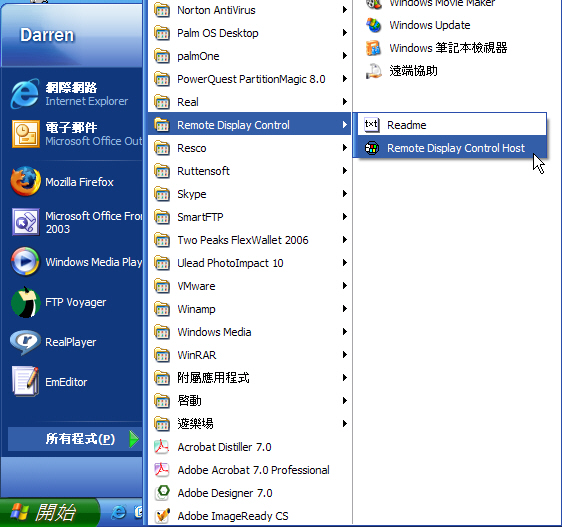The image size is (562, 527).
Task: Click 電子郵件 Microsoft Office Outlook label
Action: [x=94, y=134]
